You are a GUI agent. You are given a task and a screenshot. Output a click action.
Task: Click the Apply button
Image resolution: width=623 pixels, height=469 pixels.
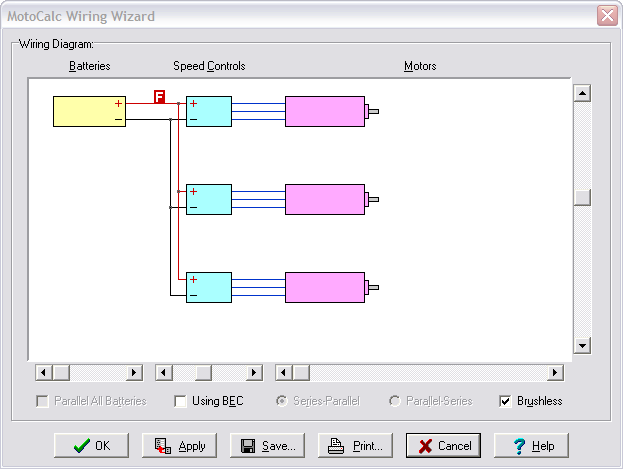click(x=180, y=446)
